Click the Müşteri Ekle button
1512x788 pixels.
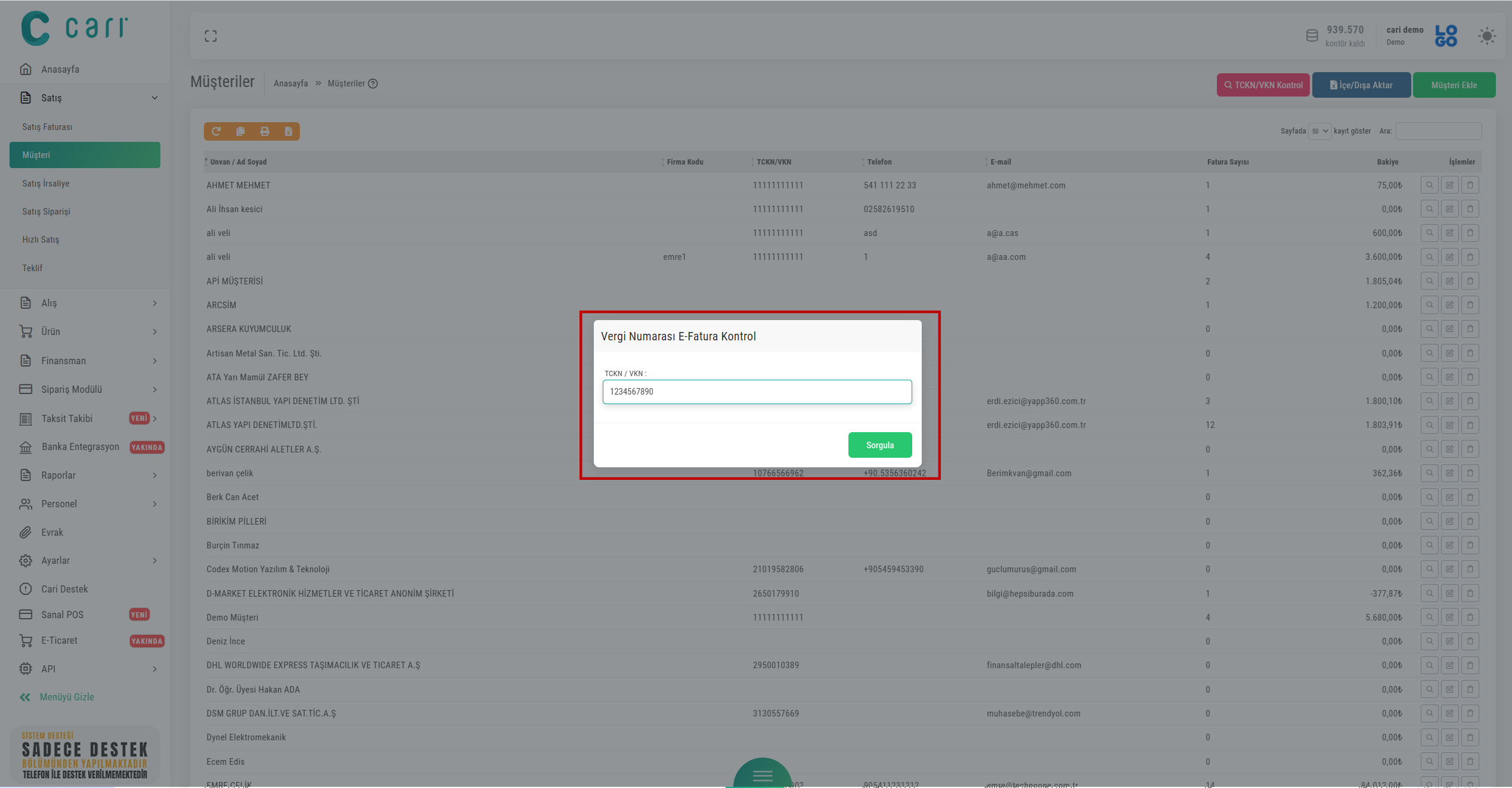1454,85
